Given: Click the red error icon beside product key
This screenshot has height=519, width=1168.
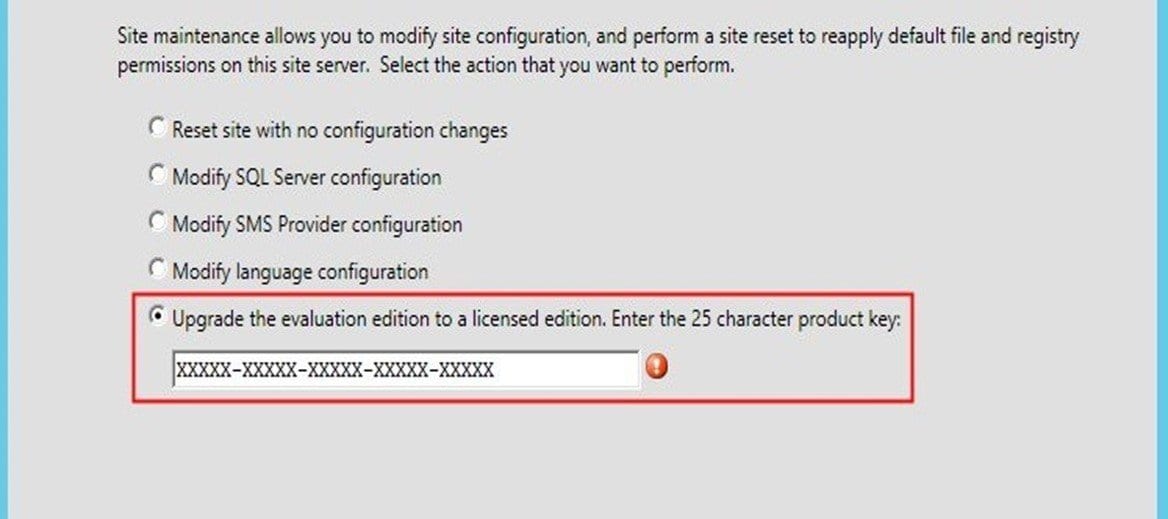Looking at the screenshot, I should tap(657, 368).
